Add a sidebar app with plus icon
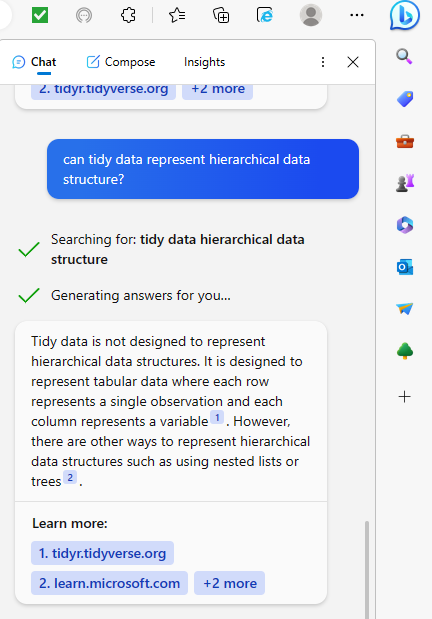The width and height of the screenshot is (432, 619). (x=404, y=396)
